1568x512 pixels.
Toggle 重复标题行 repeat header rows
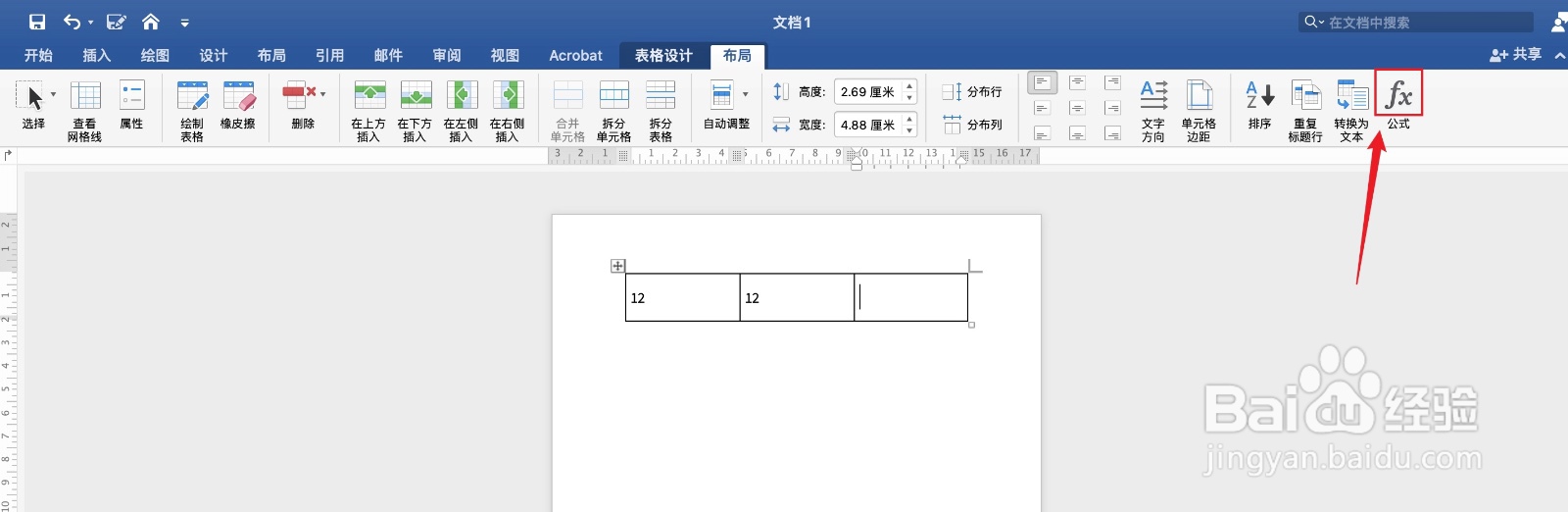1305,111
